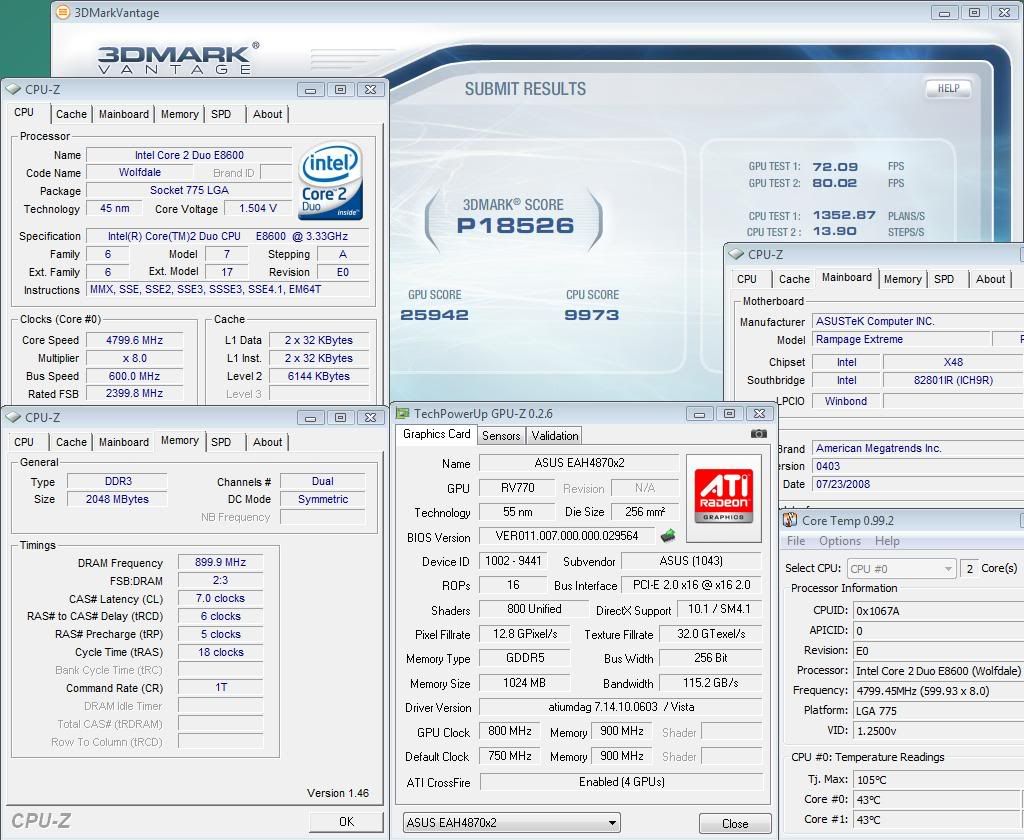The image size is (1024, 840).
Task: Click the CPU-Z icon in the Mainboard window's title bar
Action: point(736,255)
